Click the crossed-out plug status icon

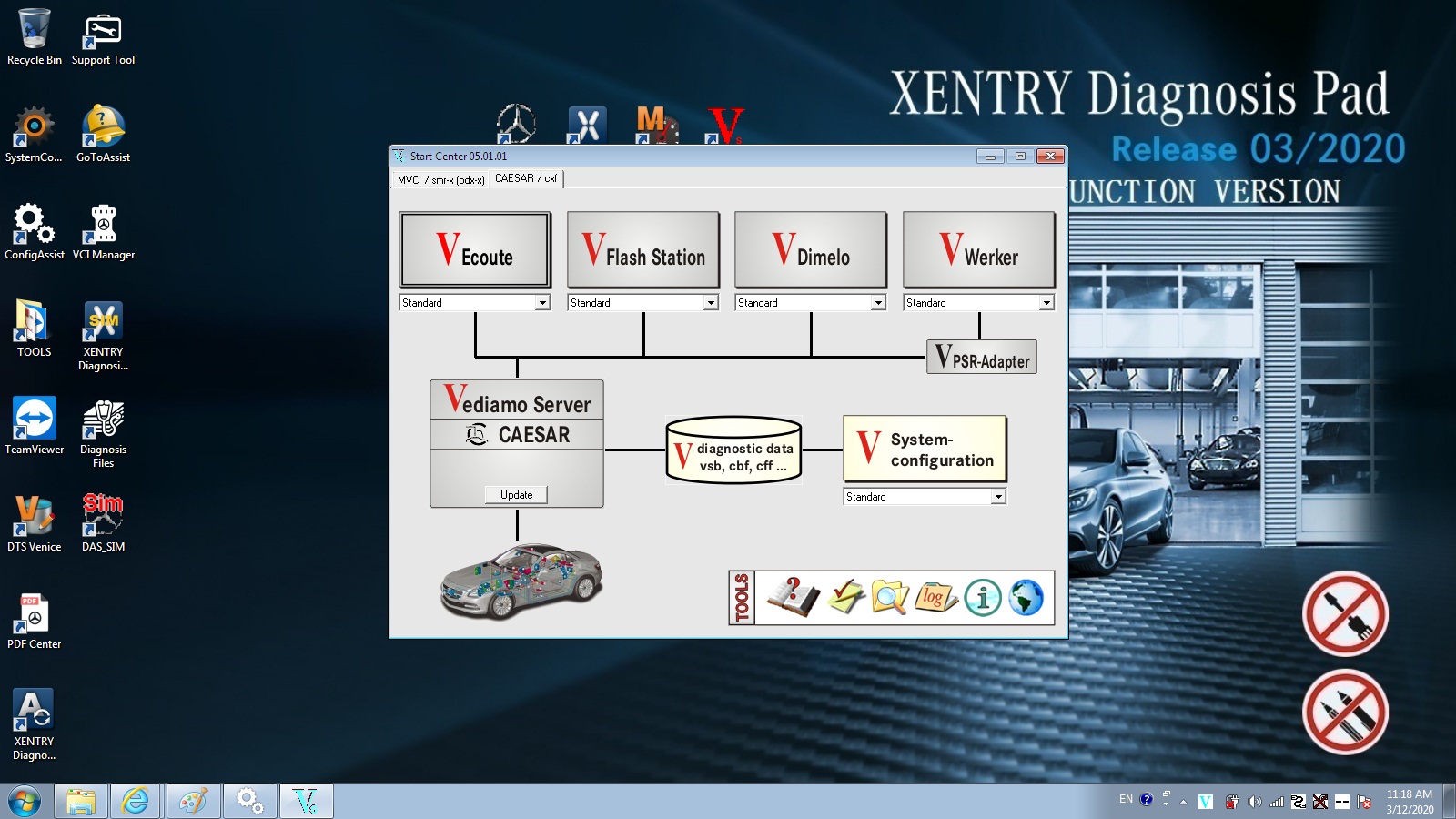point(1345,614)
